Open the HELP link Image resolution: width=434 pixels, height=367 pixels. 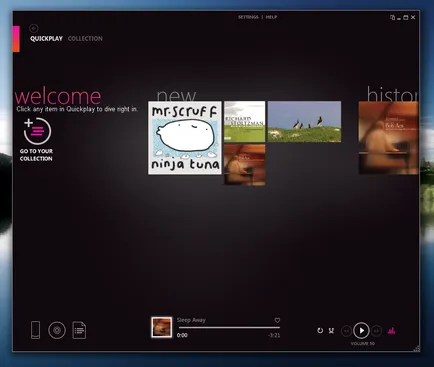(271, 17)
